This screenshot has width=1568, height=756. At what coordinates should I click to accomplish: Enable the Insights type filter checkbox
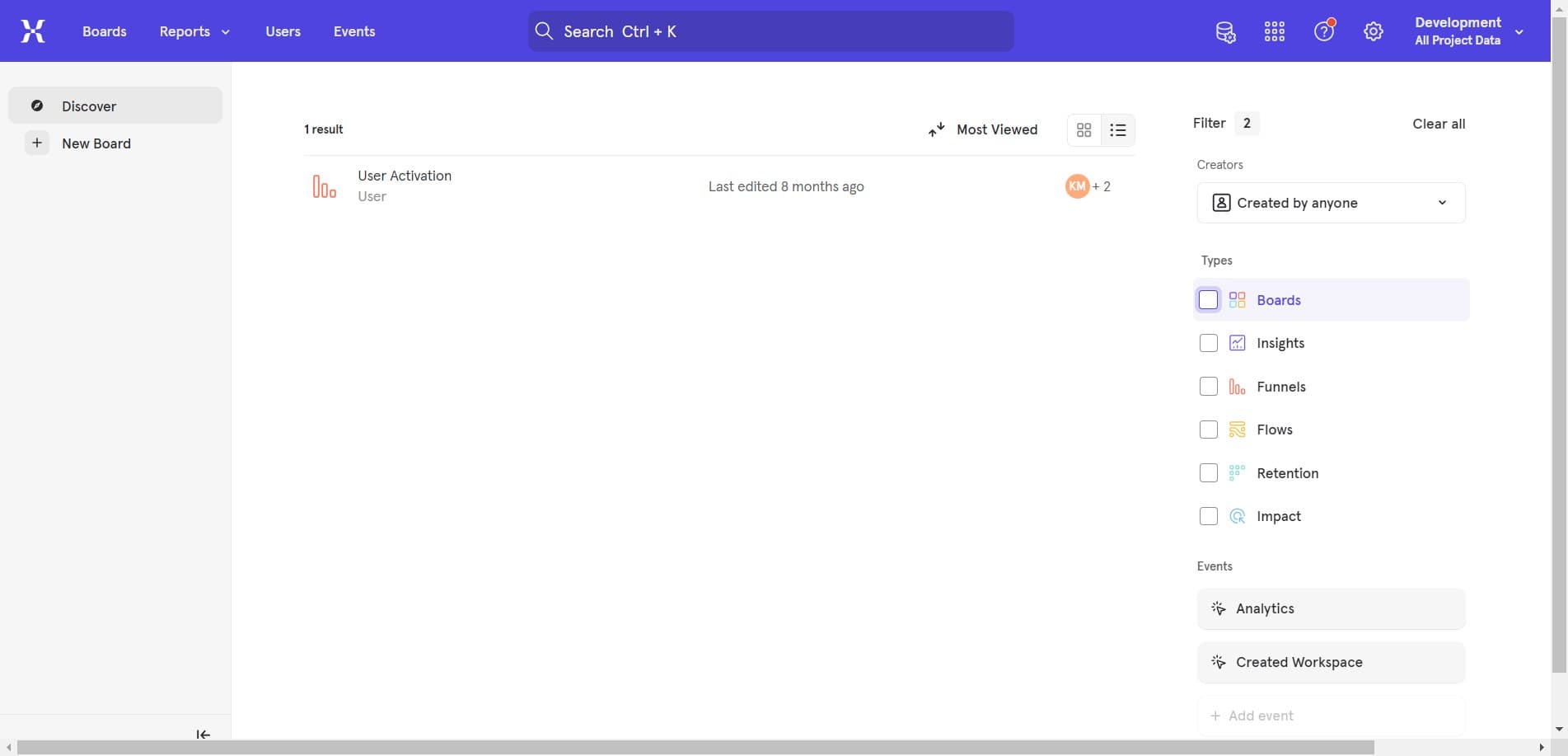click(x=1208, y=342)
